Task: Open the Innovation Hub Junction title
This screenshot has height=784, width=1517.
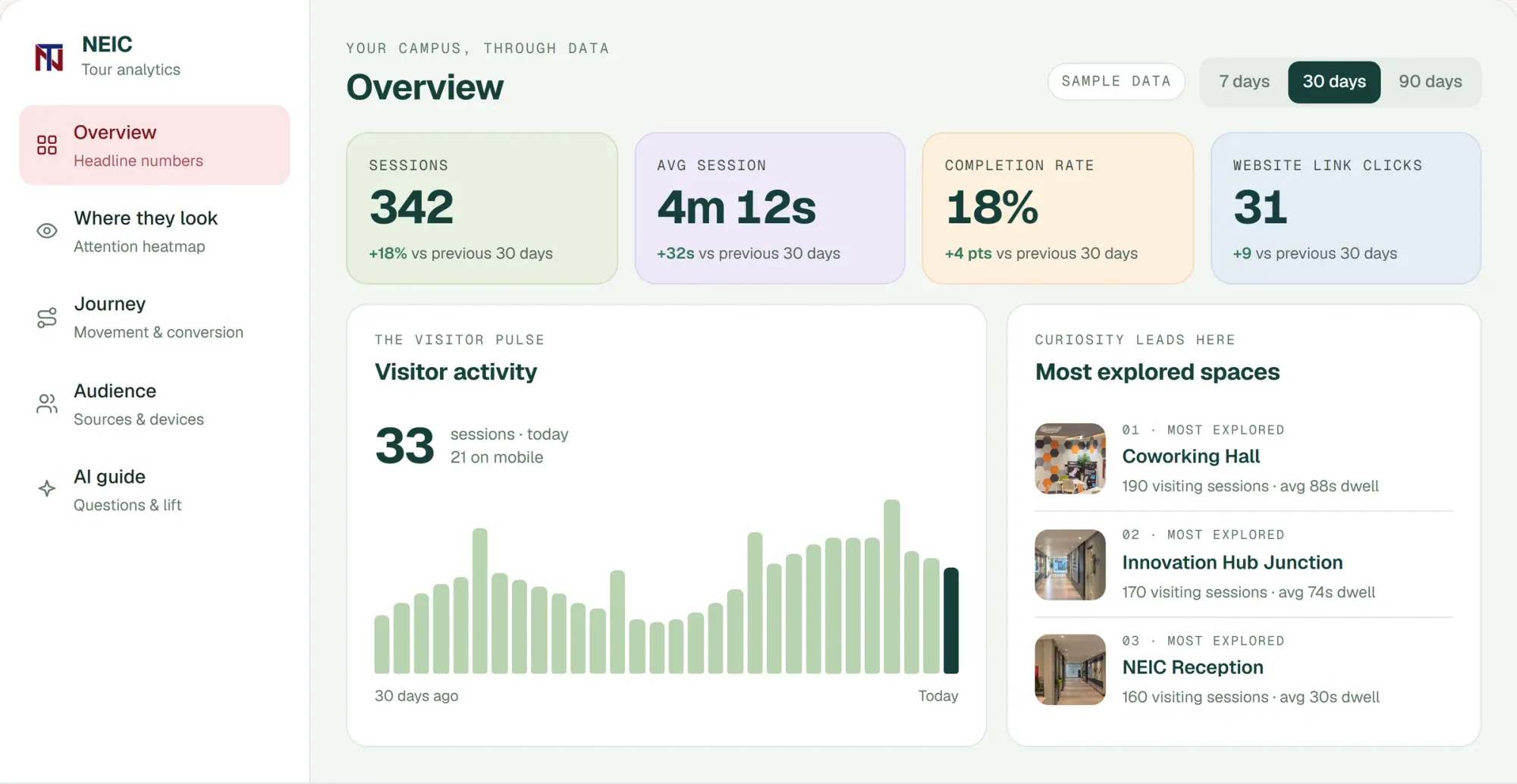Action: point(1233,563)
